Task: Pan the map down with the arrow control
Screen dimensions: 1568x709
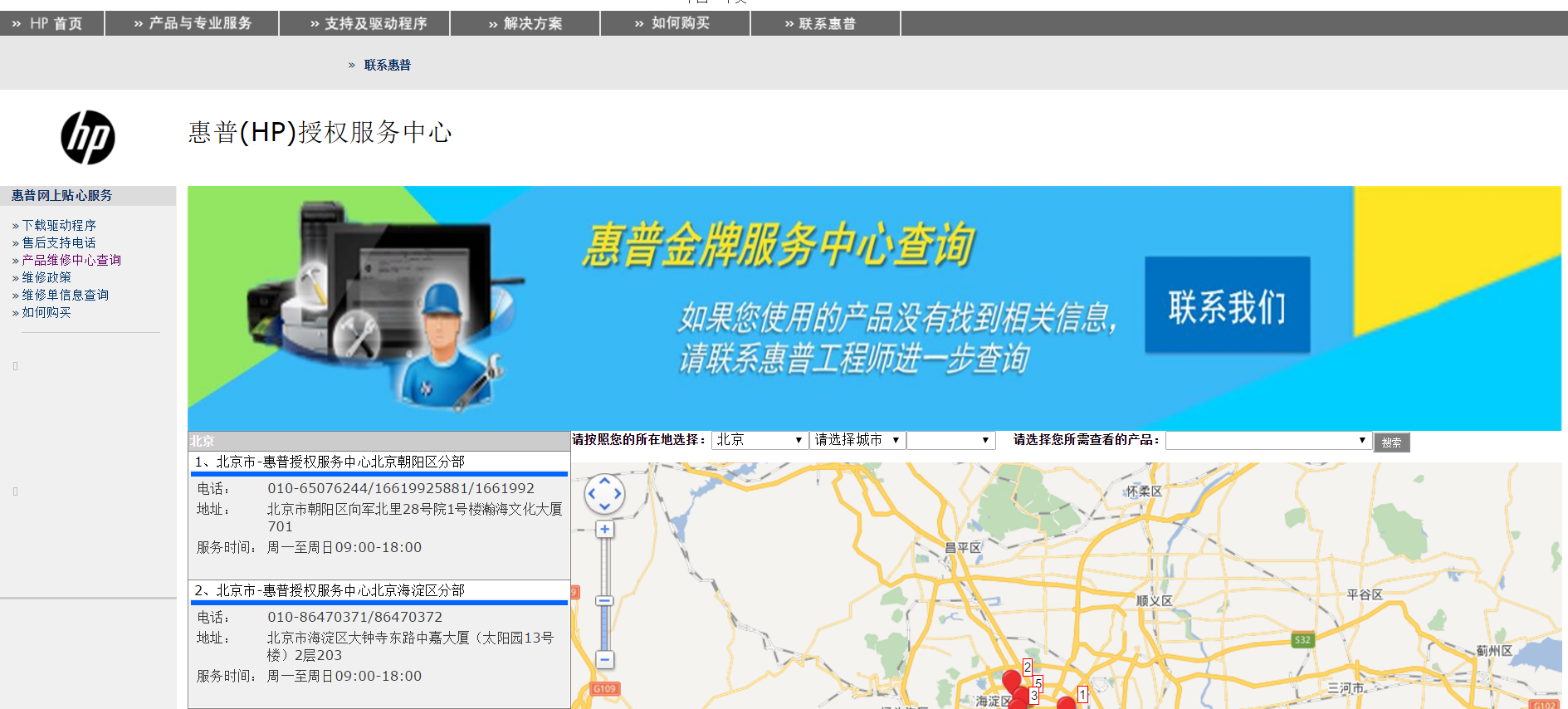Action: point(604,506)
